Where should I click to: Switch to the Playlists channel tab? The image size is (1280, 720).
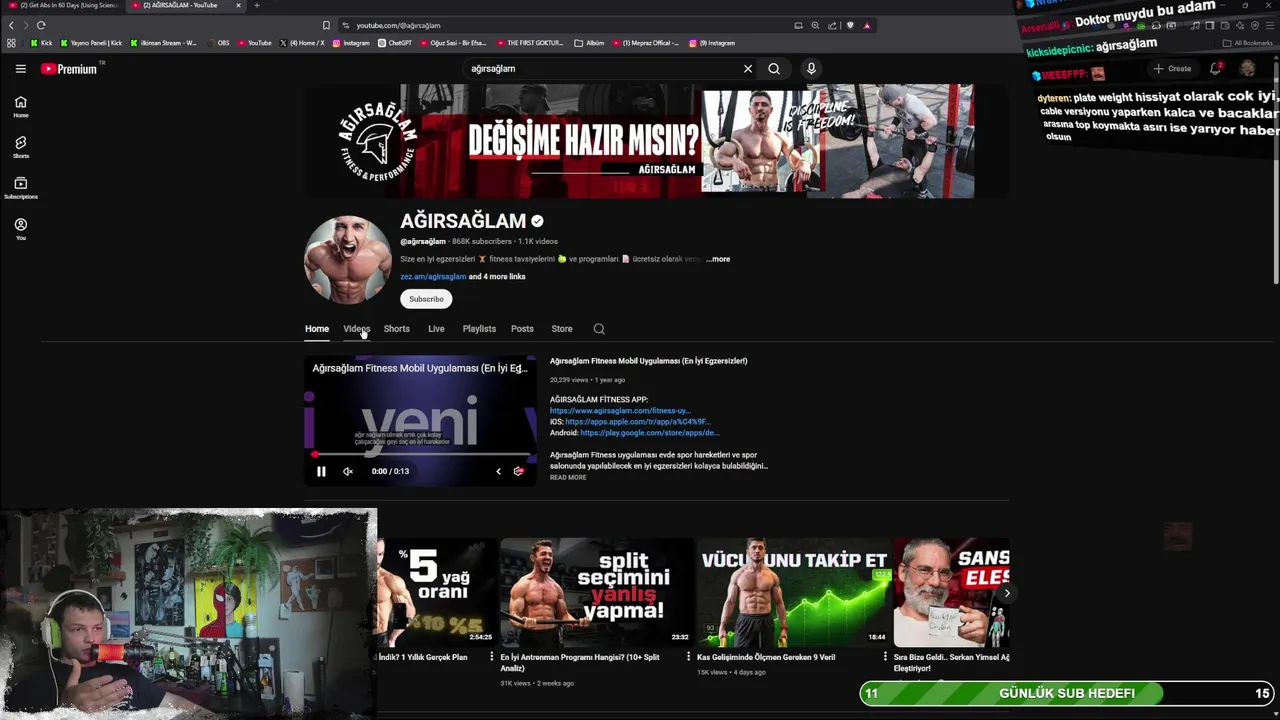click(x=479, y=329)
